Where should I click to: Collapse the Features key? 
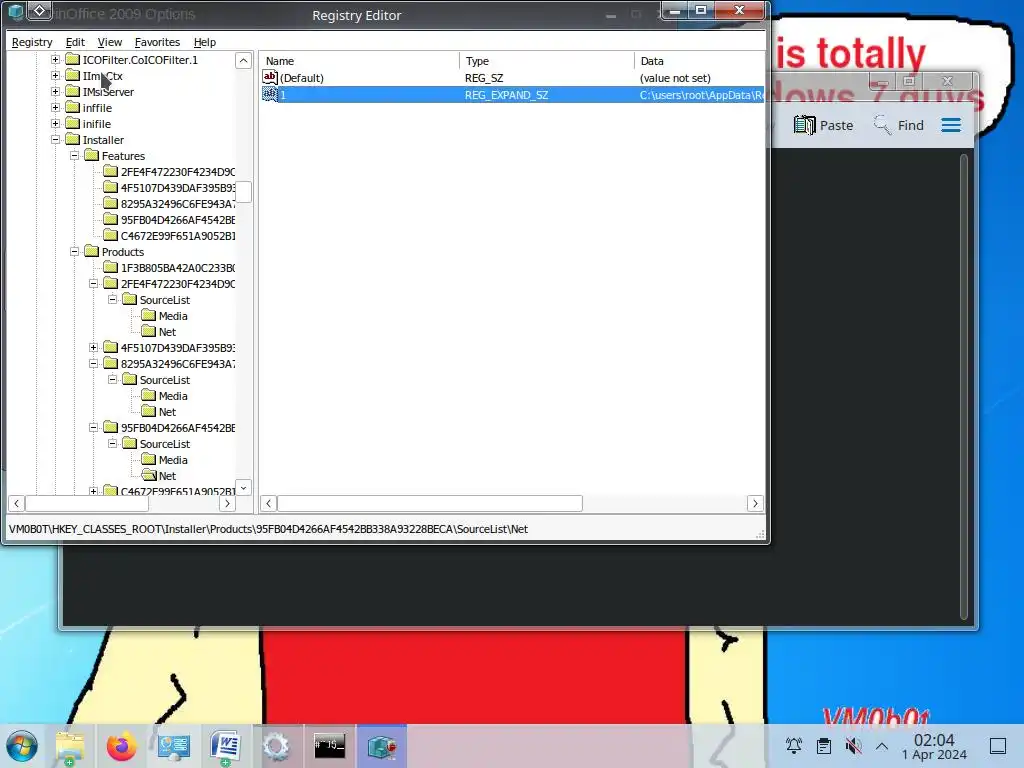coord(74,155)
